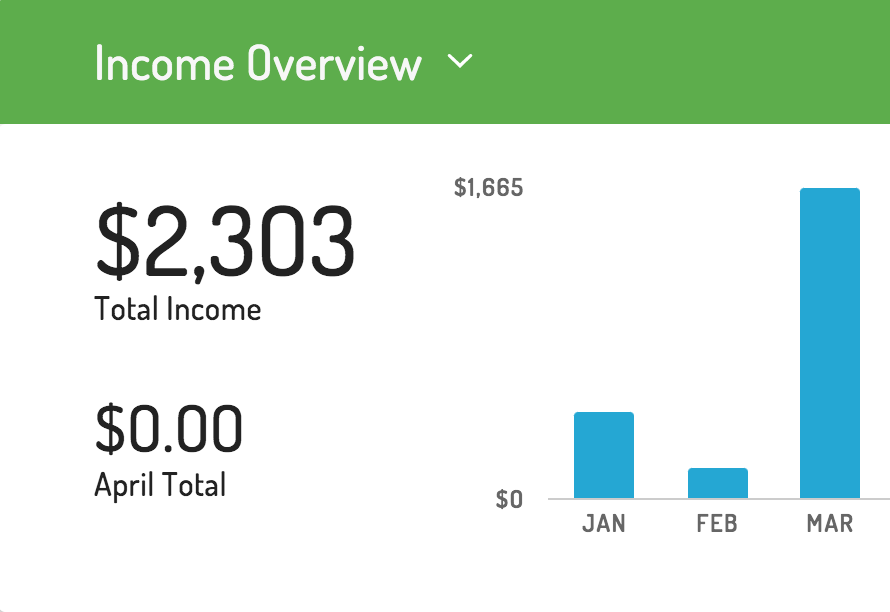
Task: Click the top of the January bar
Action: [604, 415]
